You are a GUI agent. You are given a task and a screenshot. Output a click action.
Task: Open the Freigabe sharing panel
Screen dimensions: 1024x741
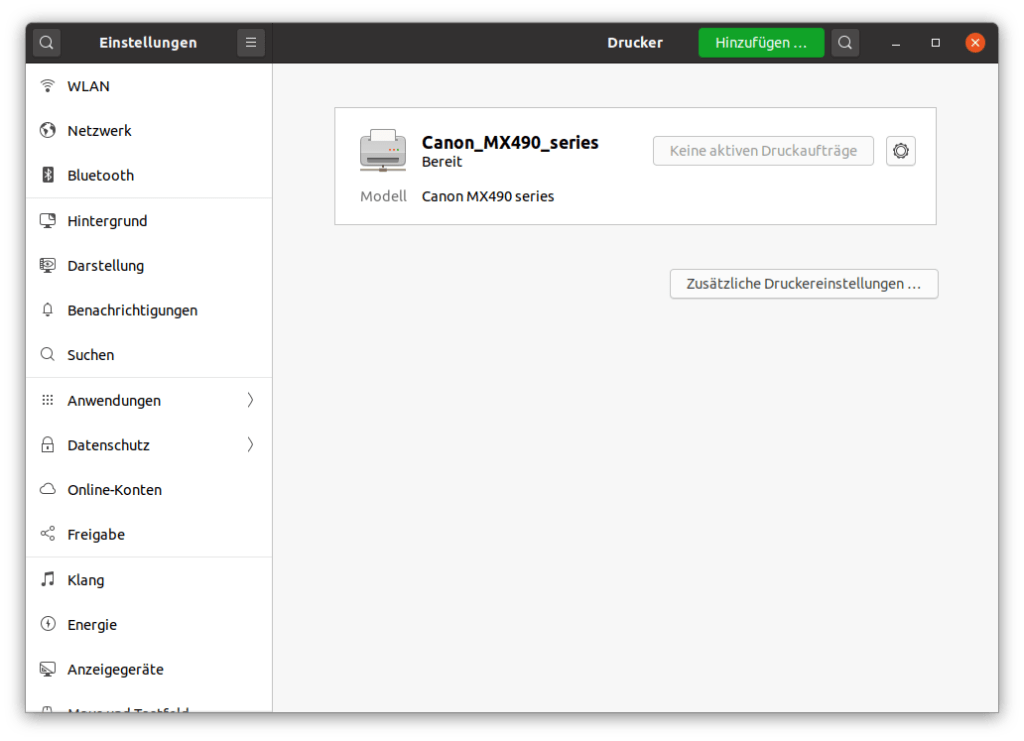(96, 535)
